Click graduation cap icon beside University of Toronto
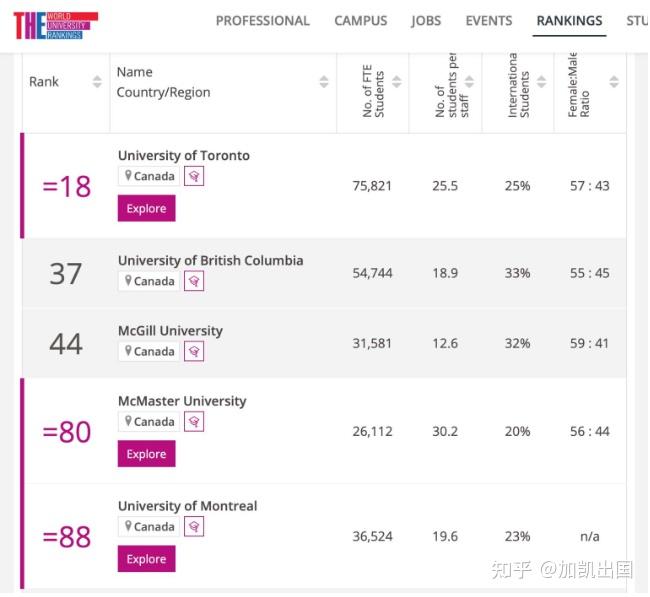This screenshot has height=597, width=650. [x=194, y=176]
